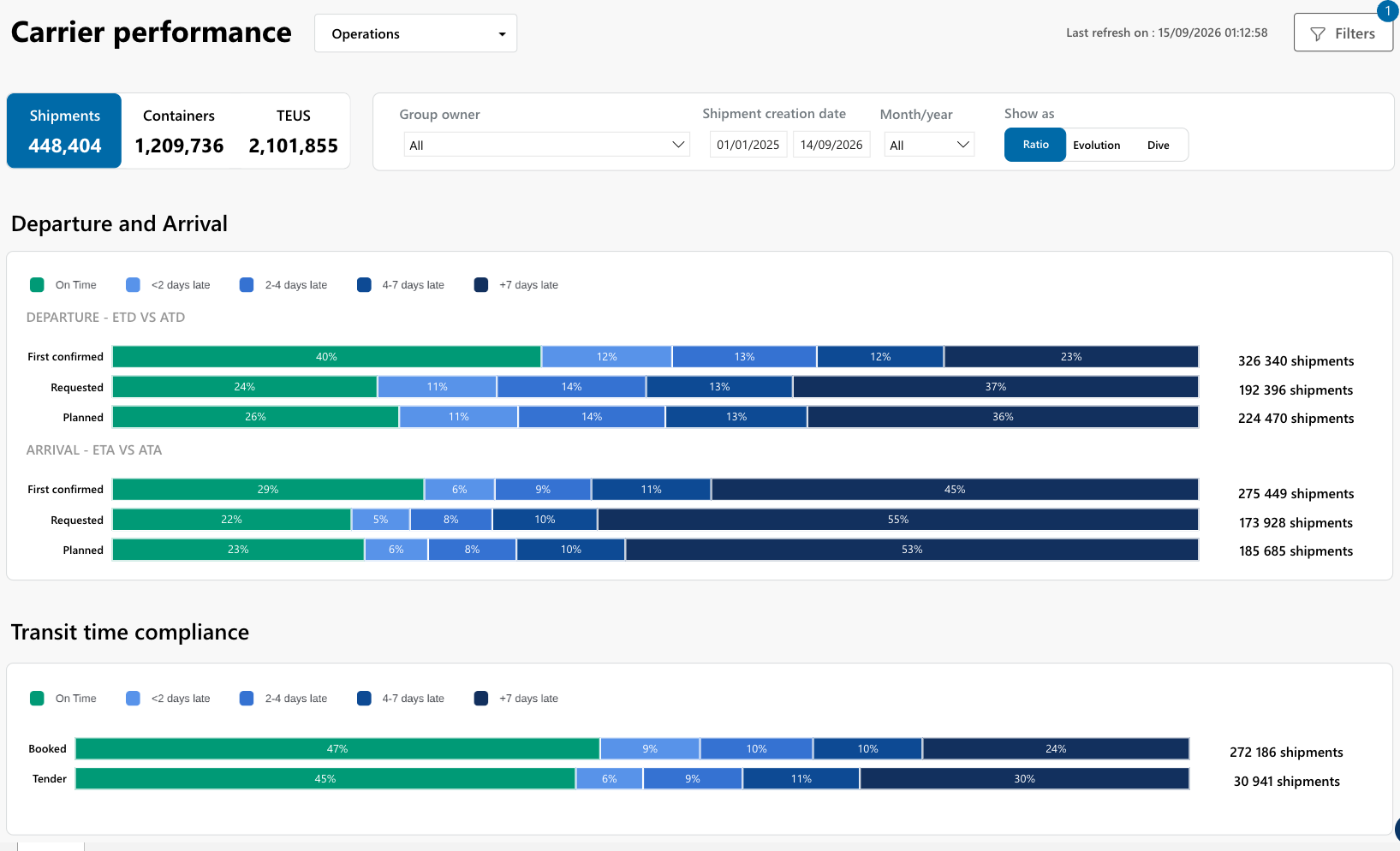1400x851 pixels.
Task: Click the filter count badge showing 1
Action: 1387,11
